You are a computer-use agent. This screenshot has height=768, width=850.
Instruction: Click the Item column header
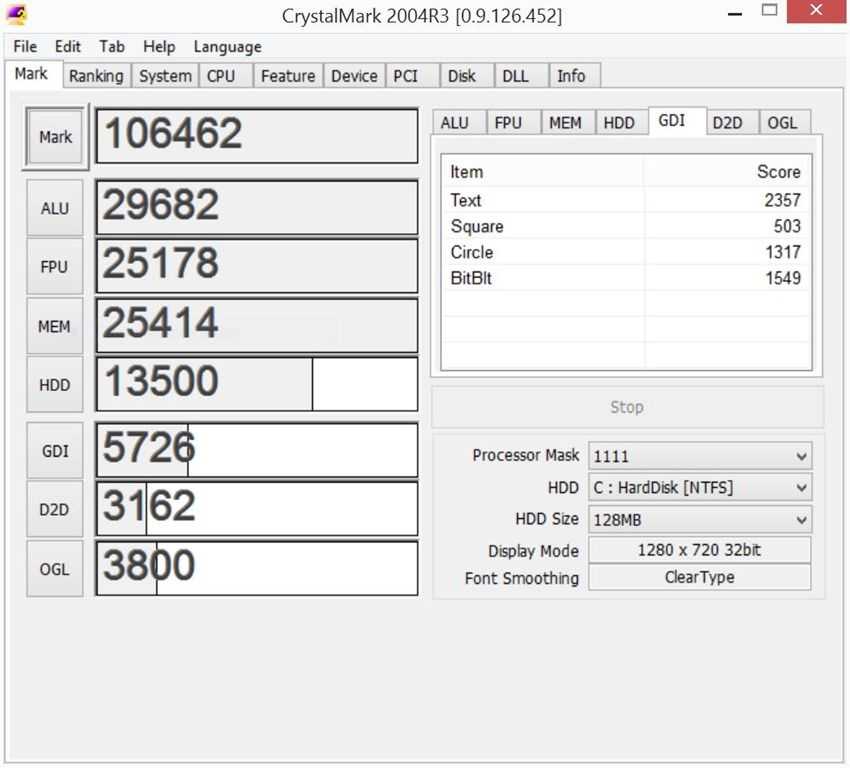point(543,172)
